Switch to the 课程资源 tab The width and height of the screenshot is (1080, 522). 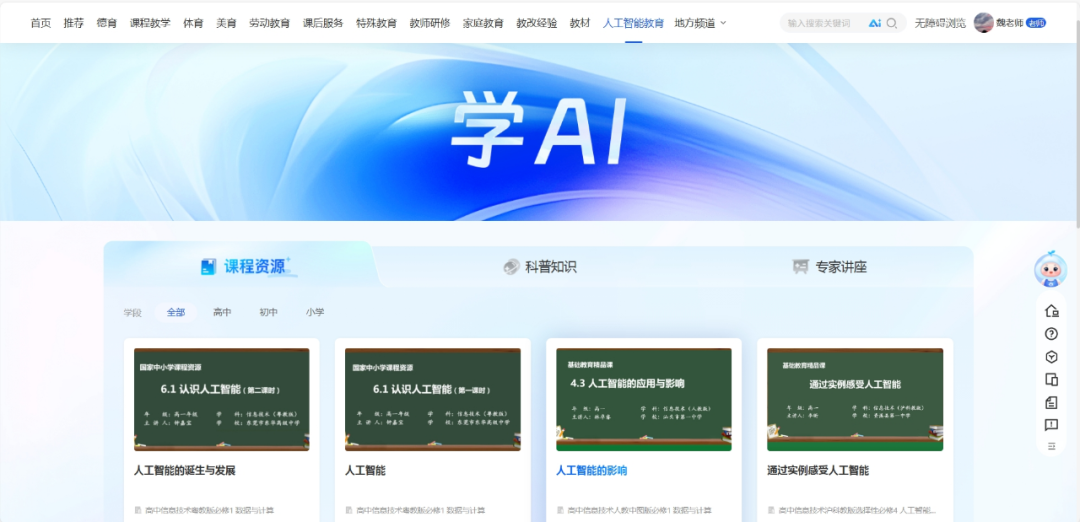246,267
